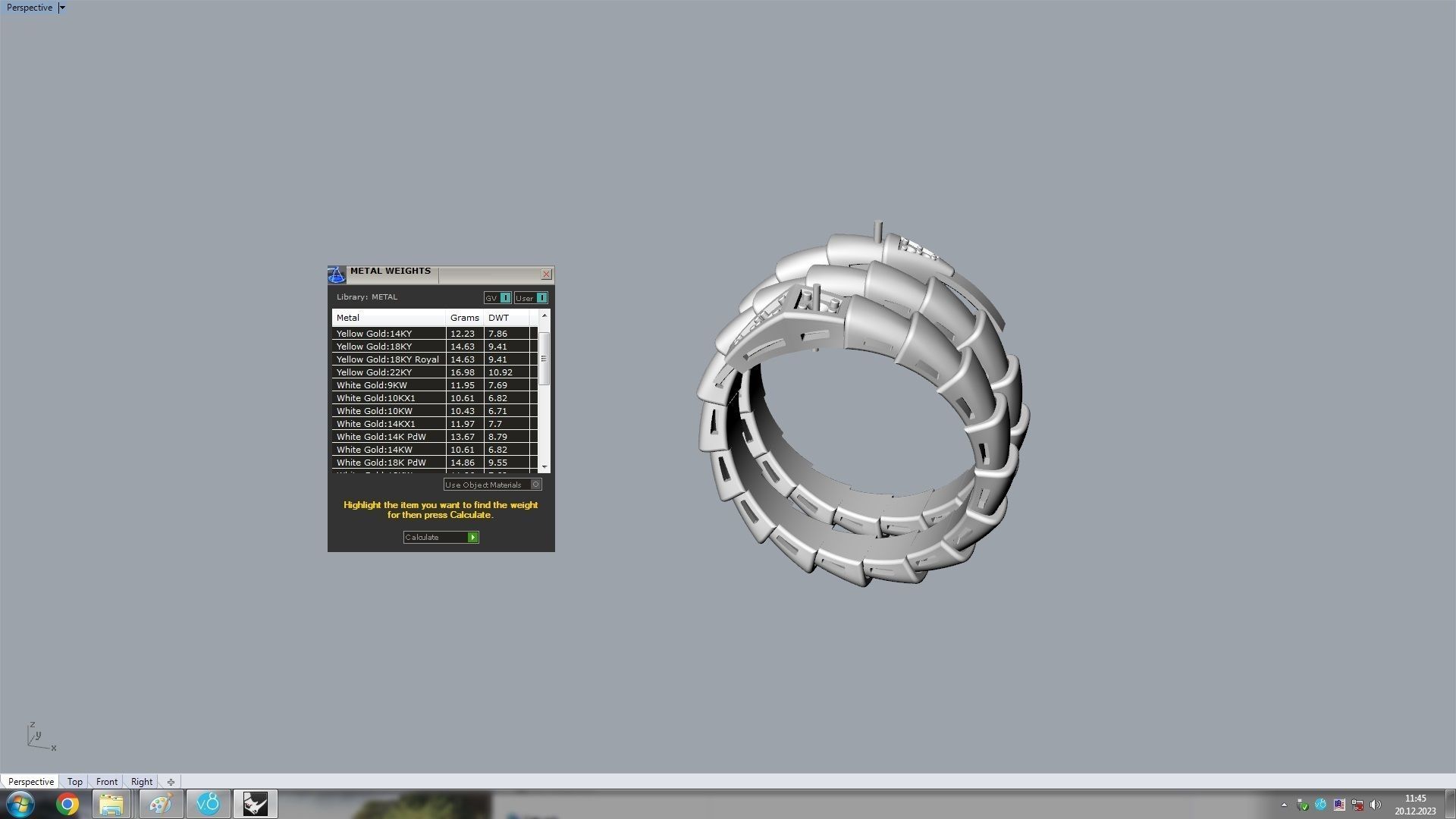Switch to the Front viewport tab

click(x=107, y=782)
